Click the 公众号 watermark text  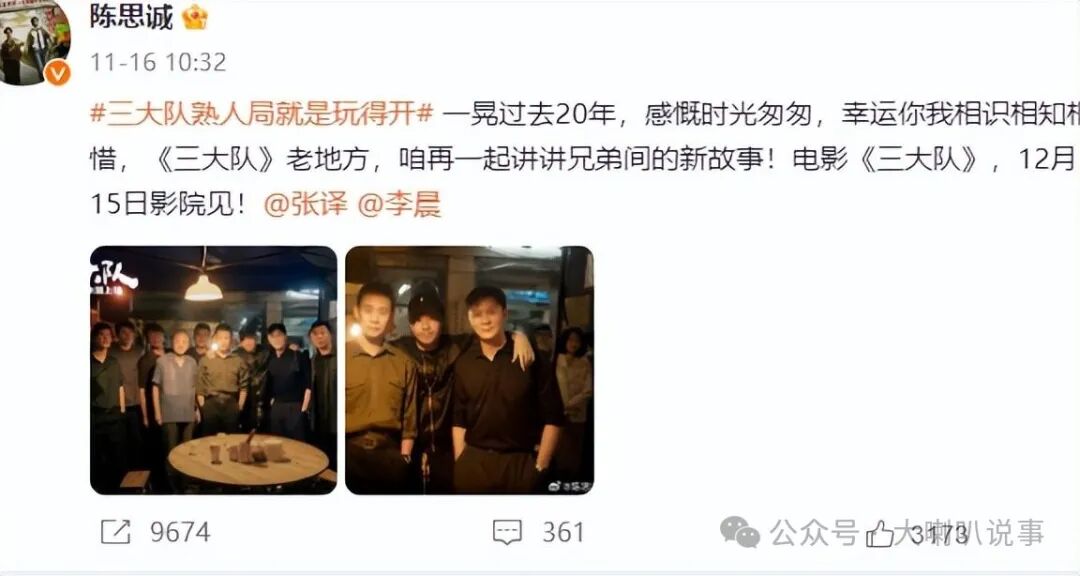pyautogui.click(x=814, y=533)
